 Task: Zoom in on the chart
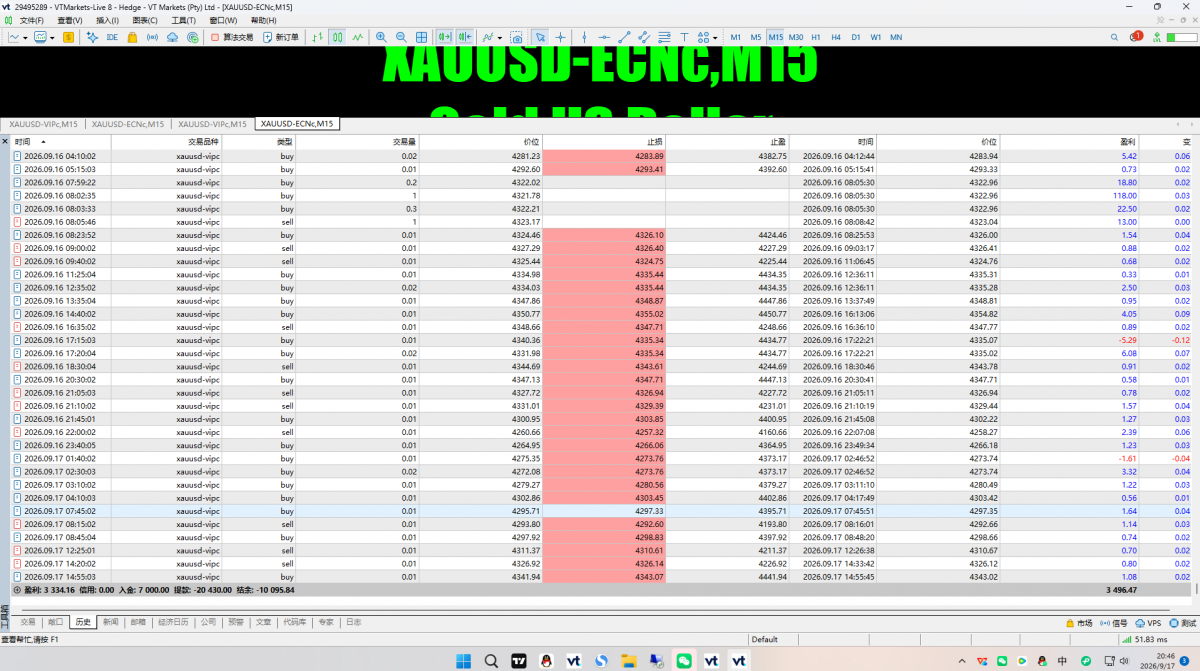coord(381,37)
